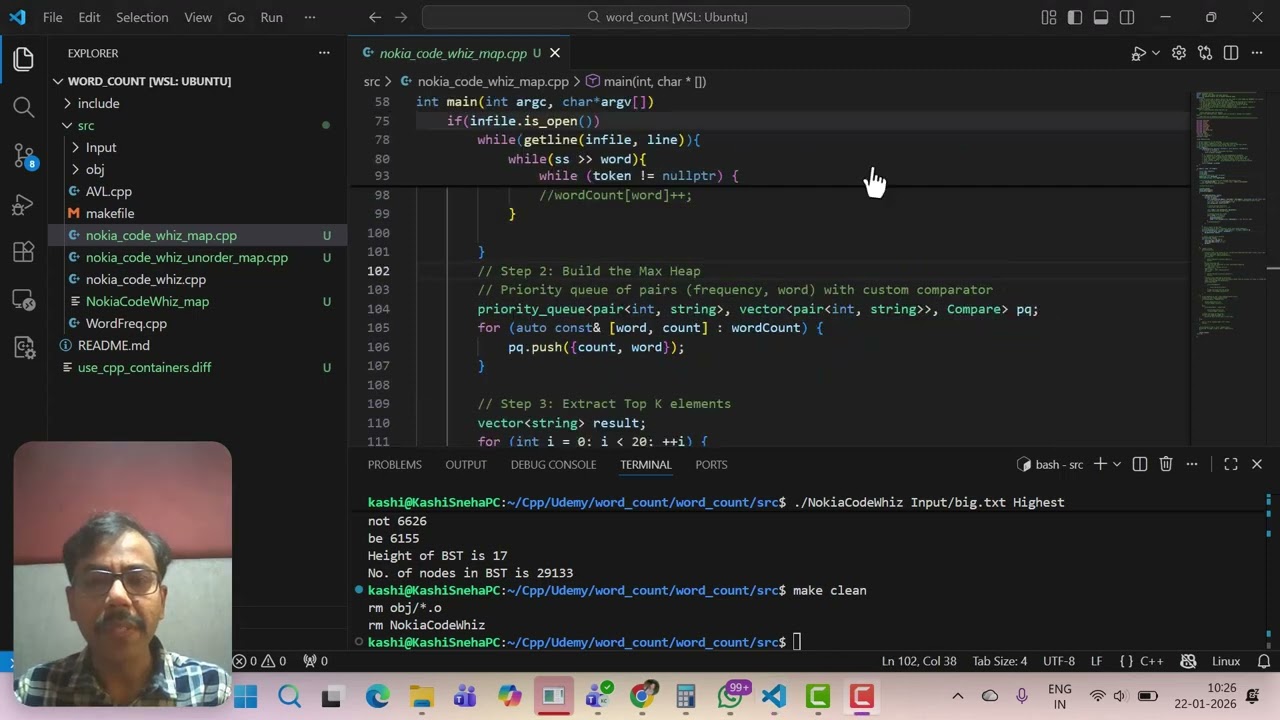Open the Selection menu
Screen dimensions: 1280x720
[x=142, y=17]
